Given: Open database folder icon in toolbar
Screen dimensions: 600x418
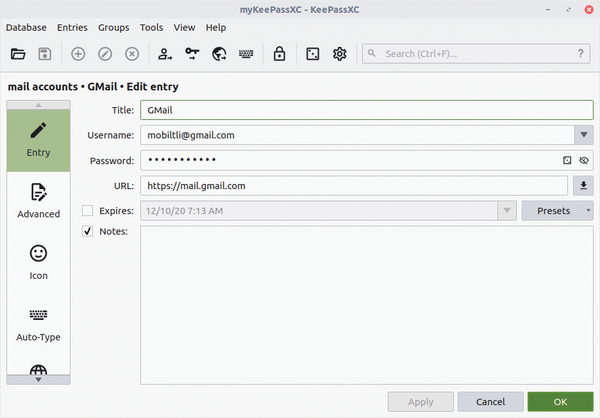Looking at the screenshot, I should pyautogui.click(x=18, y=54).
